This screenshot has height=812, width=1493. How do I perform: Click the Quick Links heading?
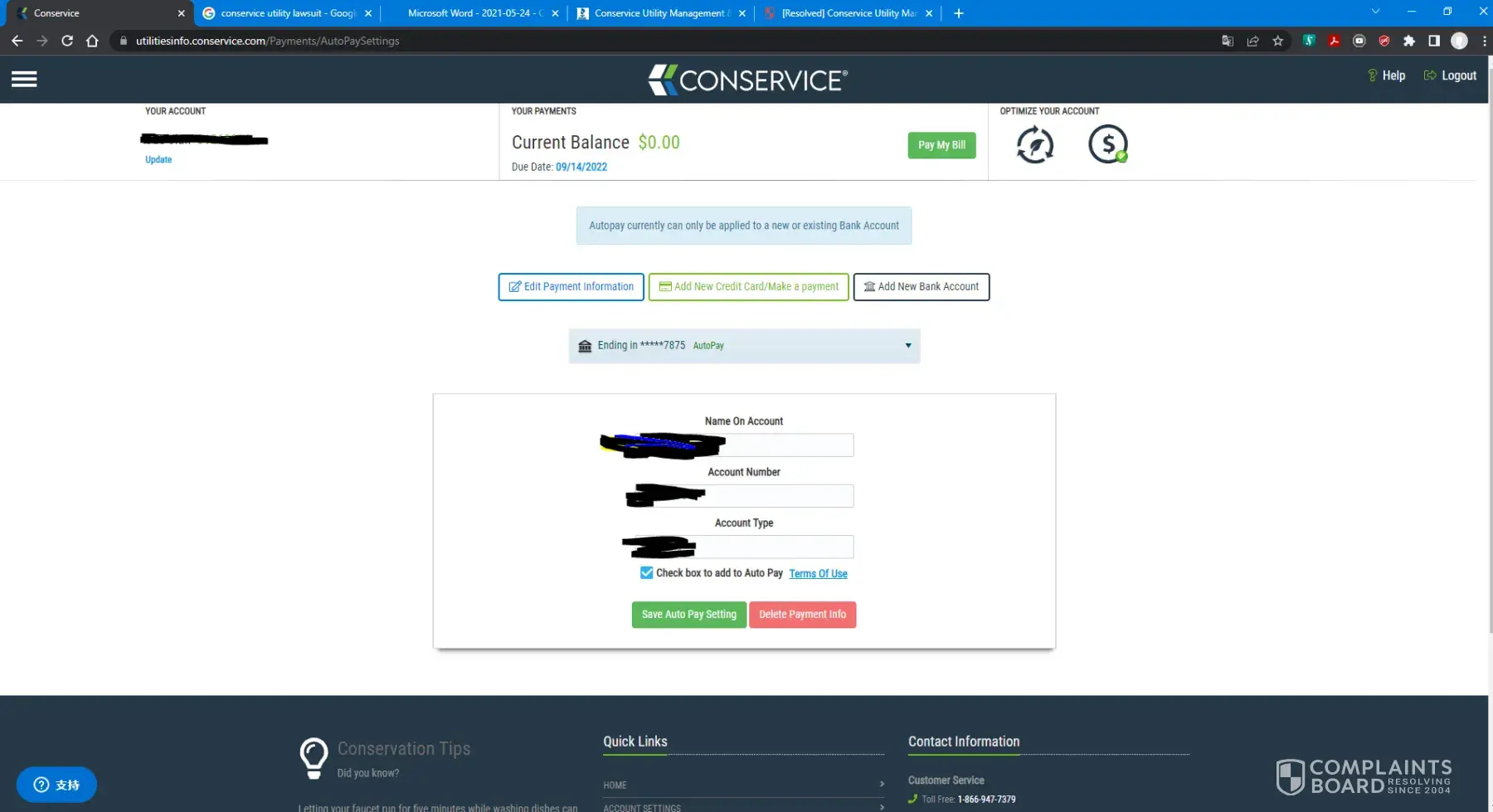(x=635, y=741)
